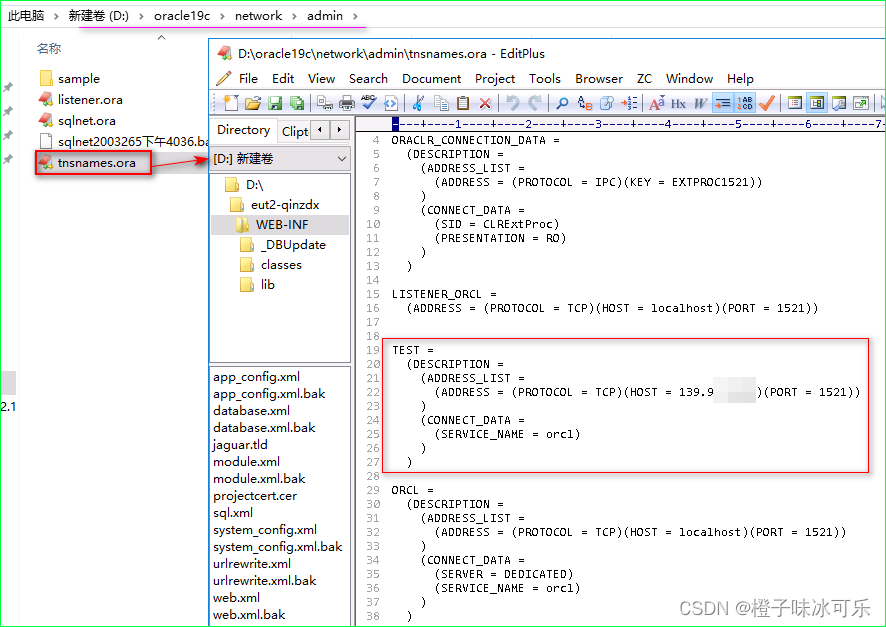Open the ZC menu
Image resolution: width=886 pixels, height=627 pixels.
[644, 79]
